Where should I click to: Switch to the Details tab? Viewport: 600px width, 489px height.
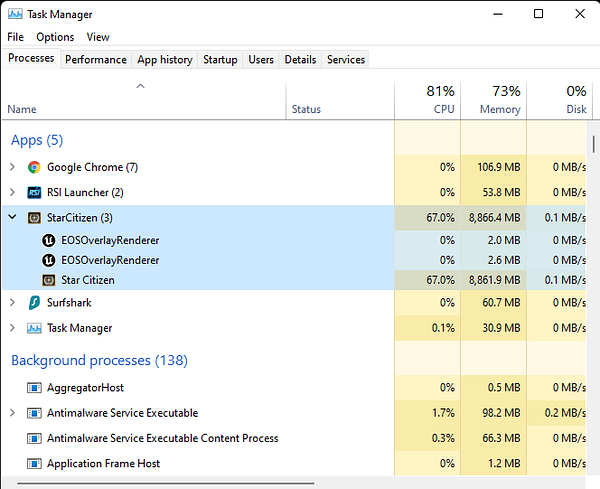(x=300, y=60)
